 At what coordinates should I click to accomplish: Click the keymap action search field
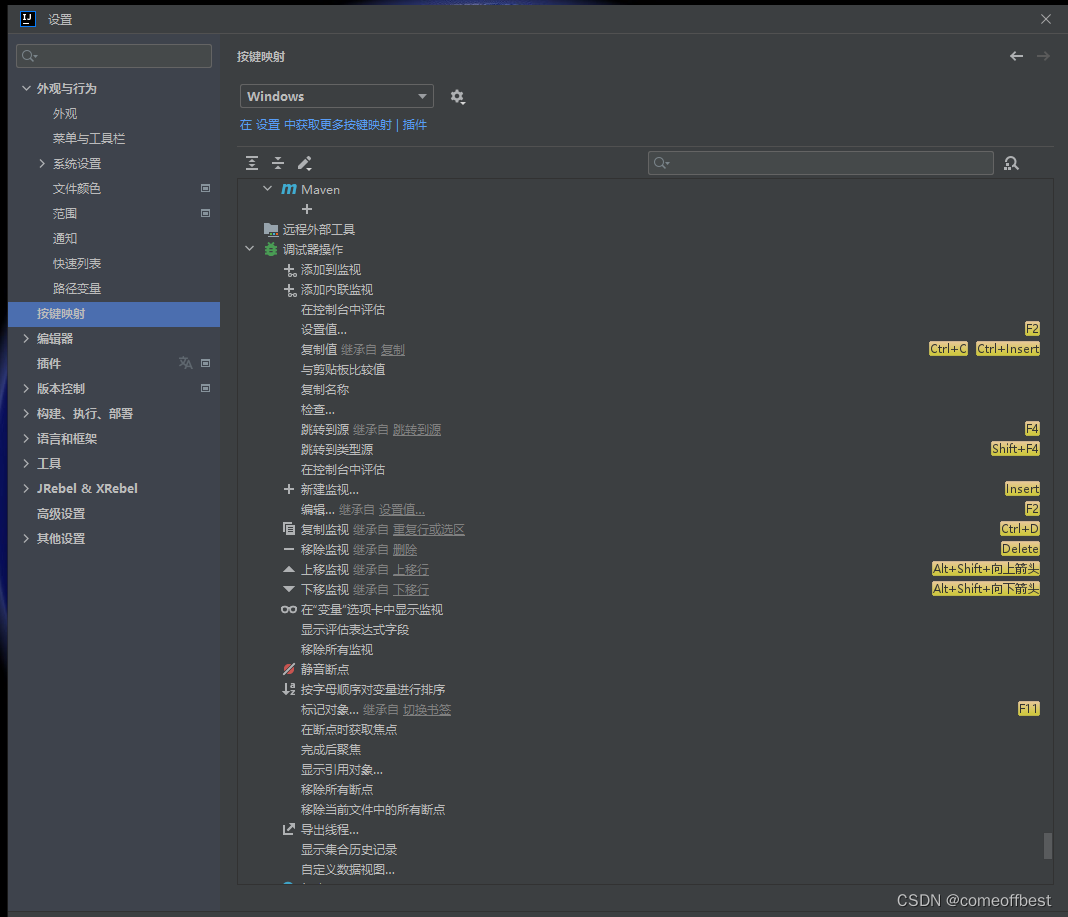point(821,163)
